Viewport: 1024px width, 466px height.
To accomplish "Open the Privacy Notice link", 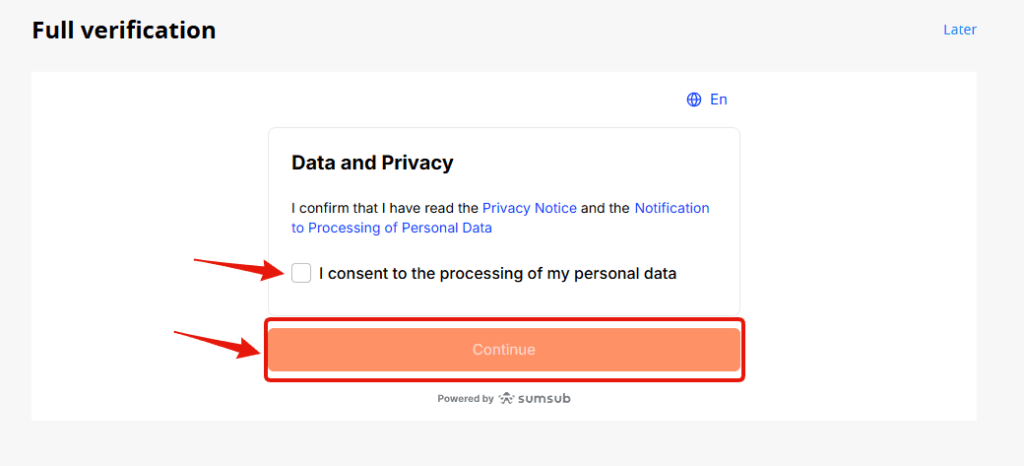I will point(529,208).
